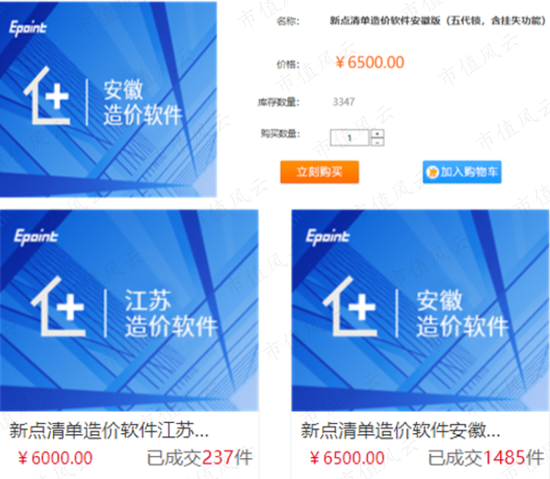Open the bottom-right 安徽造价软件 product thumbnail
This screenshot has height=479, width=550.
(x=420, y=310)
